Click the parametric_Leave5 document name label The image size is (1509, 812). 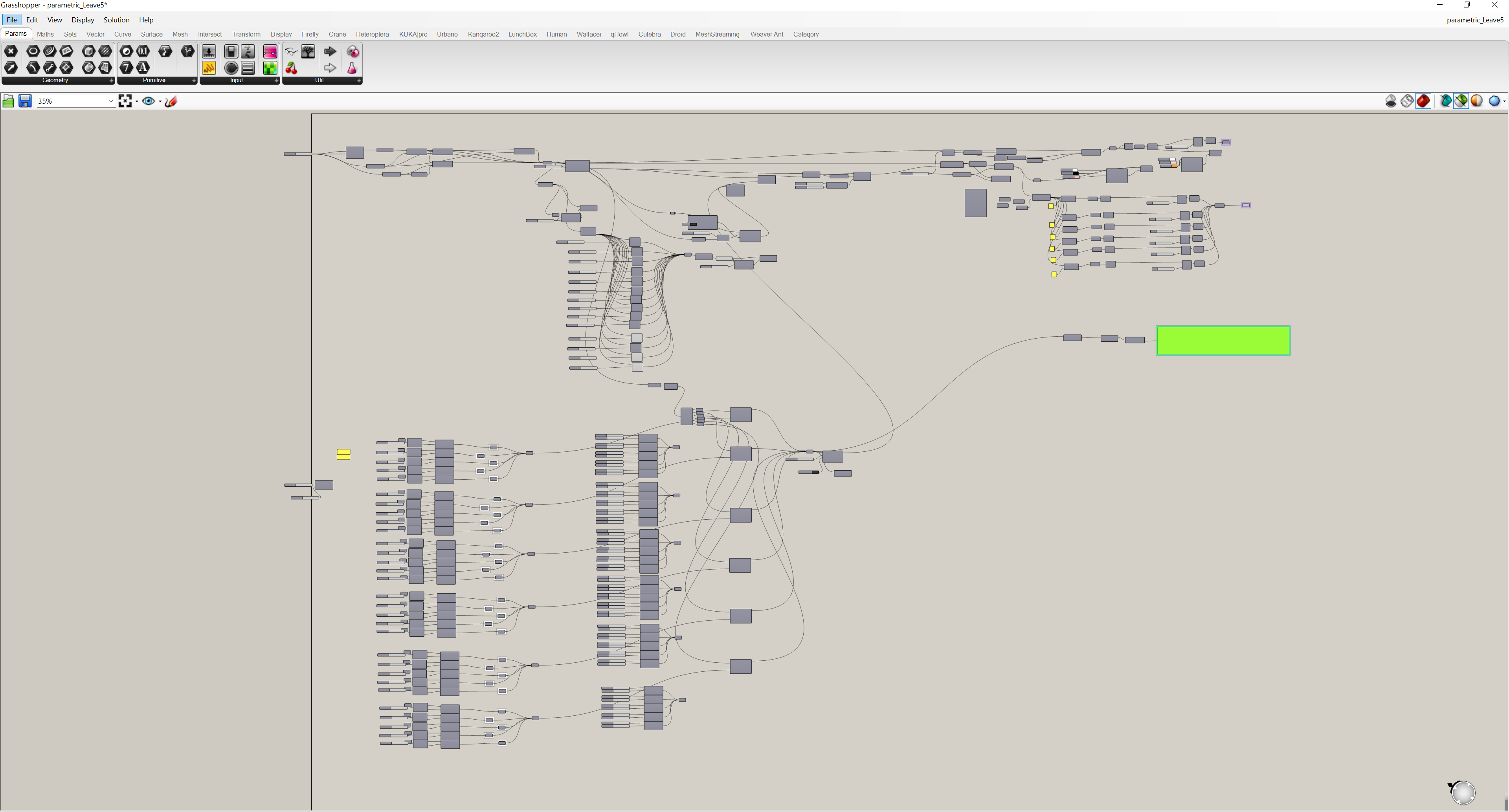(x=1474, y=20)
